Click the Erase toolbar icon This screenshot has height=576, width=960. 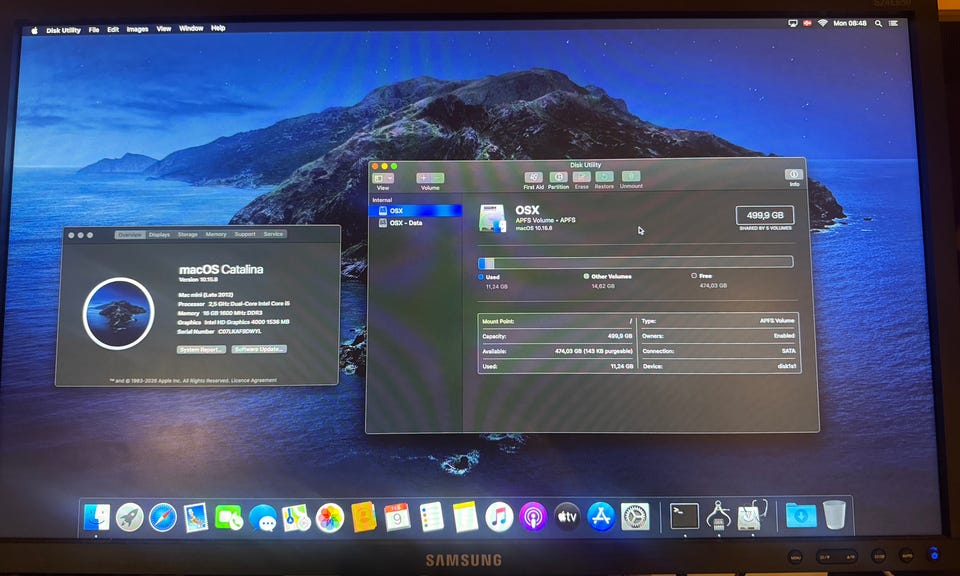pos(581,178)
